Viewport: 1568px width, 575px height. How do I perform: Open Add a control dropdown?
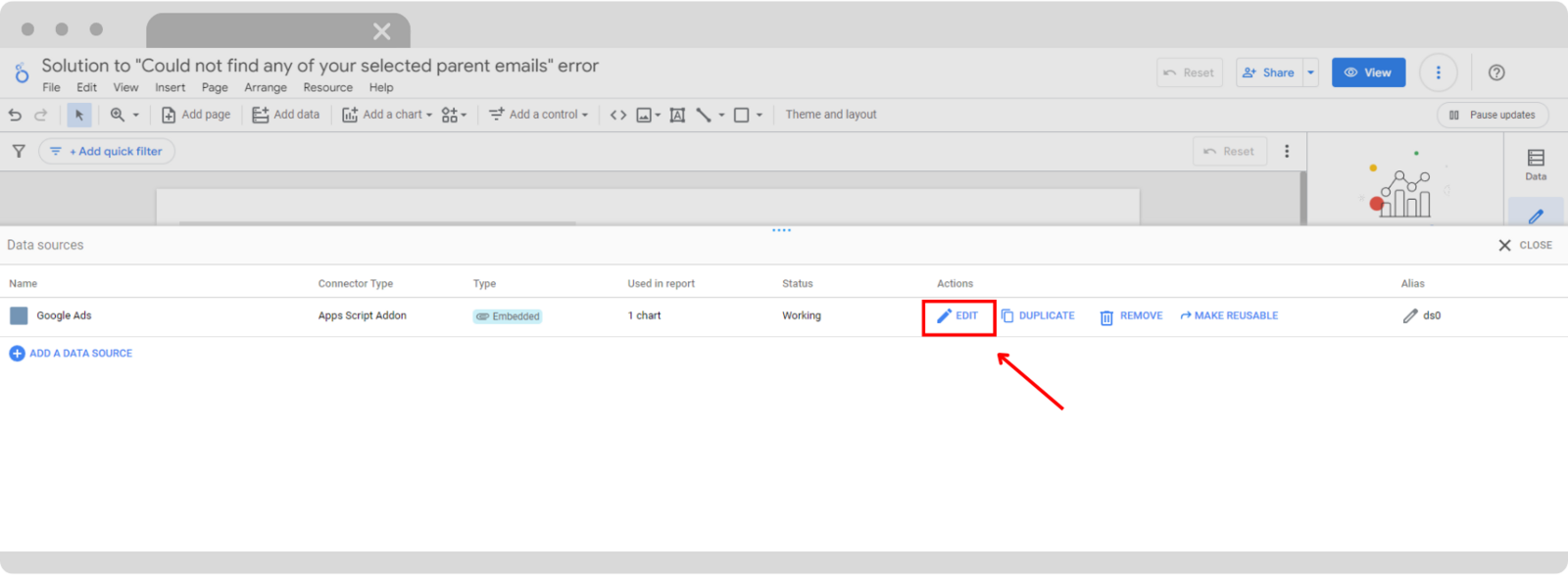click(539, 115)
